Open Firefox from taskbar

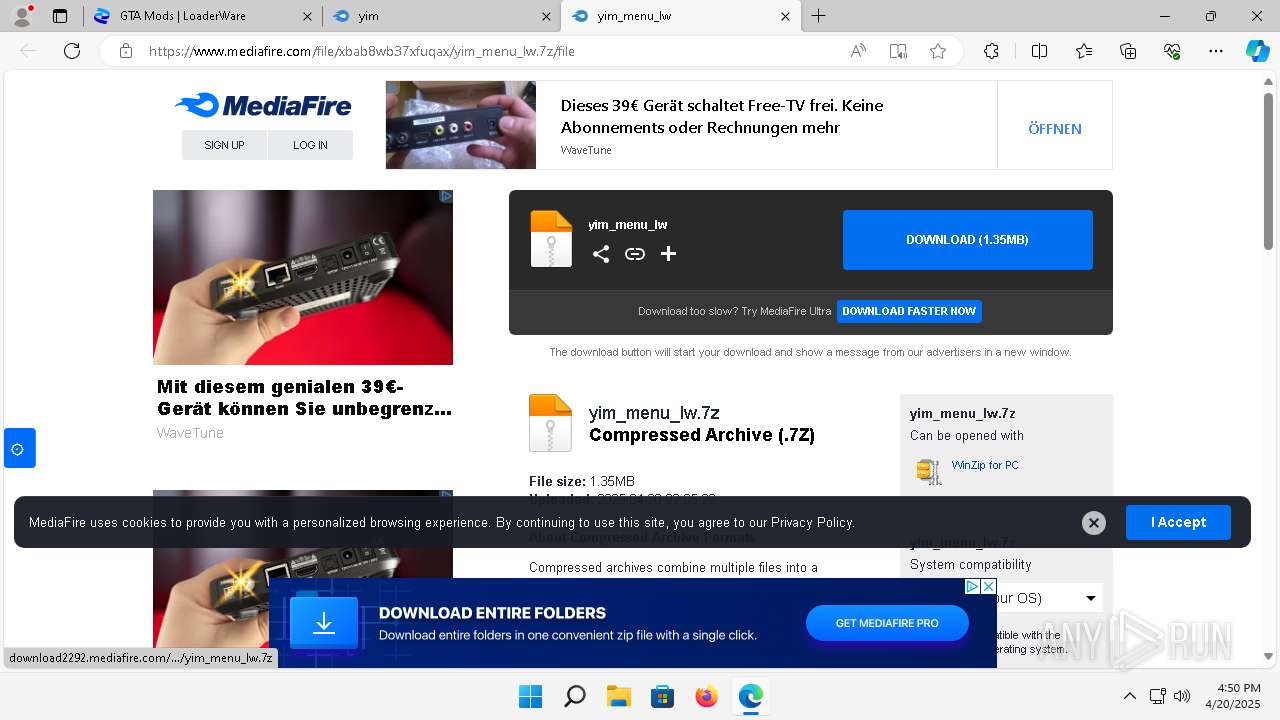point(706,696)
